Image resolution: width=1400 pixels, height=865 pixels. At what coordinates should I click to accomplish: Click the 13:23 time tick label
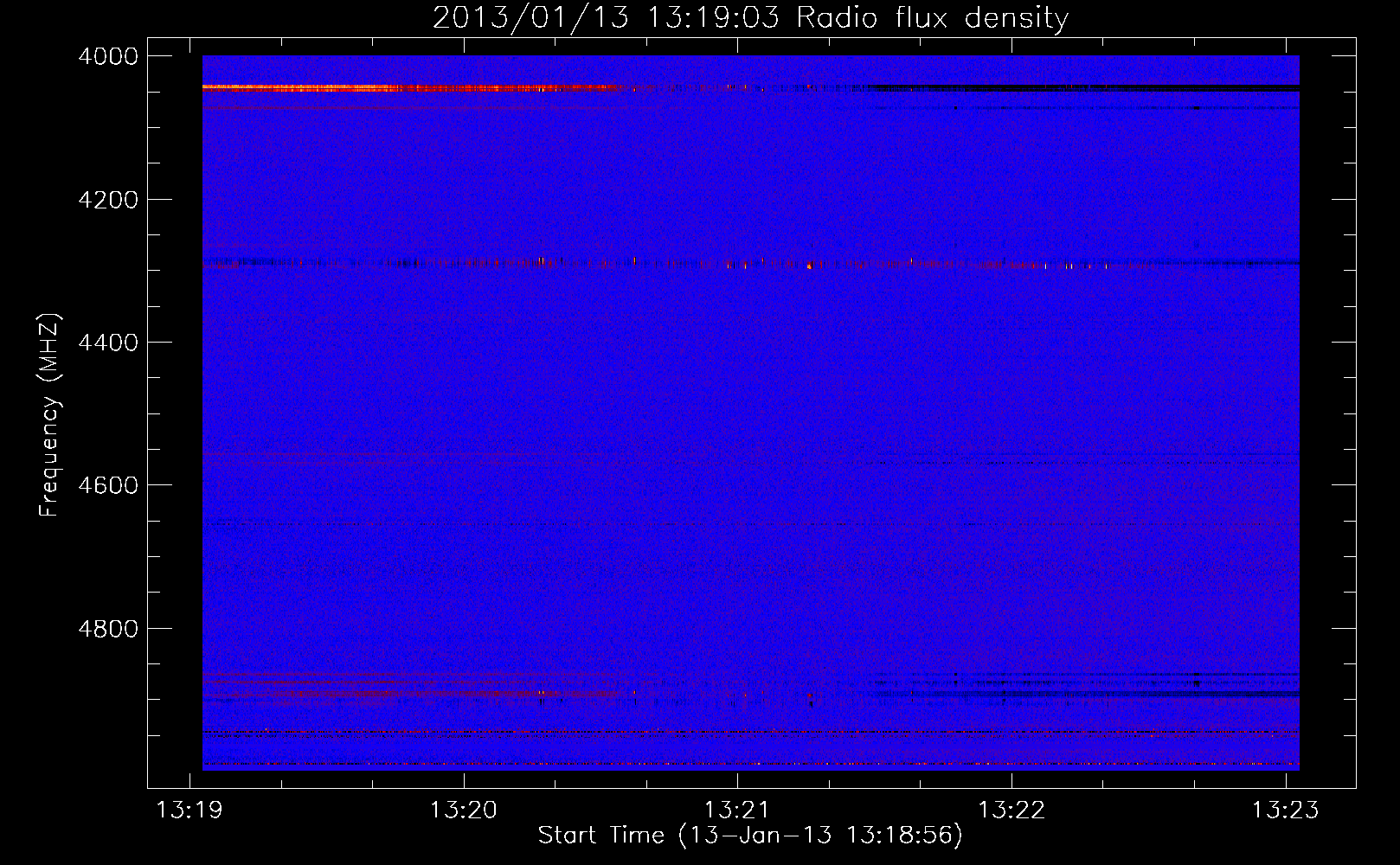click(x=1286, y=810)
